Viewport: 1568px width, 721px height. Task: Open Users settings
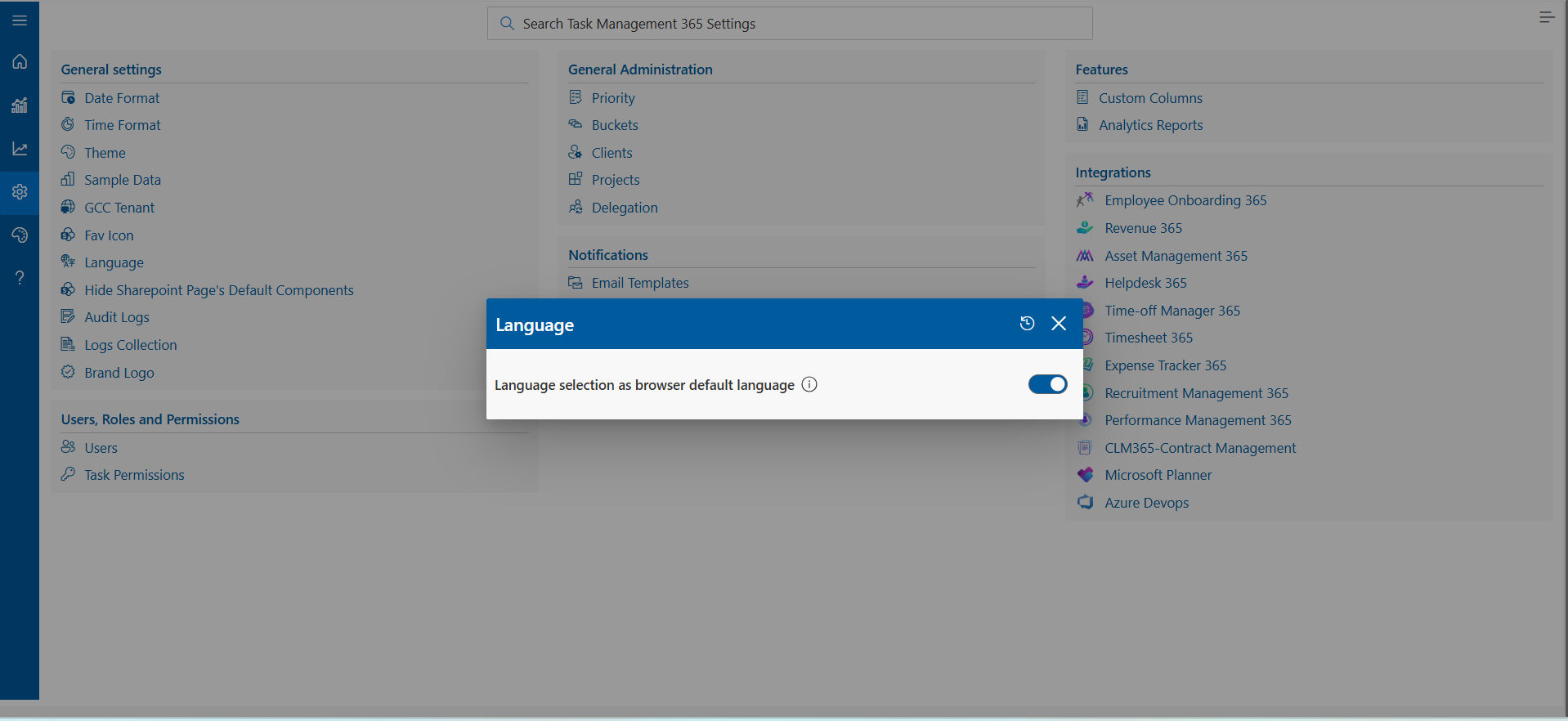pos(101,448)
